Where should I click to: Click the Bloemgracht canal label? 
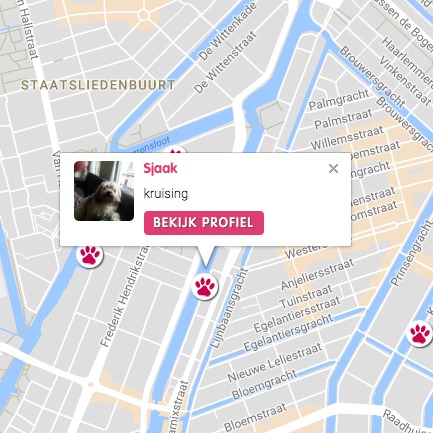click(x=264, y=384)
